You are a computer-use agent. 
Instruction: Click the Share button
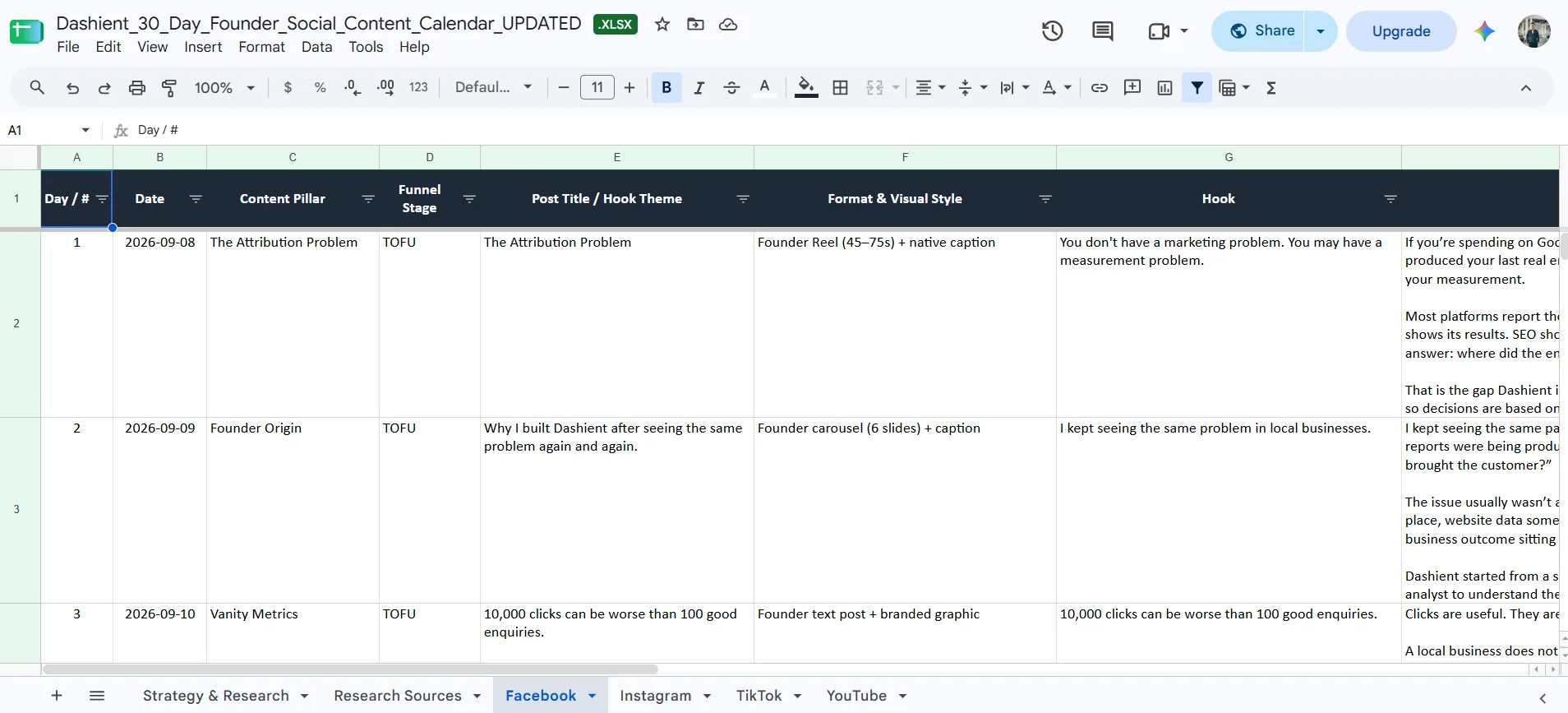1258,31
